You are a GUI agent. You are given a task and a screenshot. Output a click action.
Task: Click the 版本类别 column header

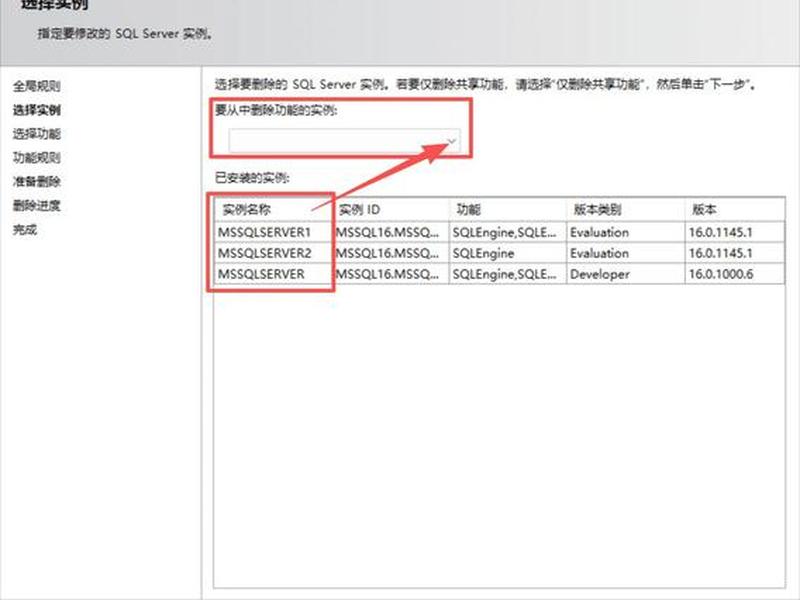click(626, 209)
